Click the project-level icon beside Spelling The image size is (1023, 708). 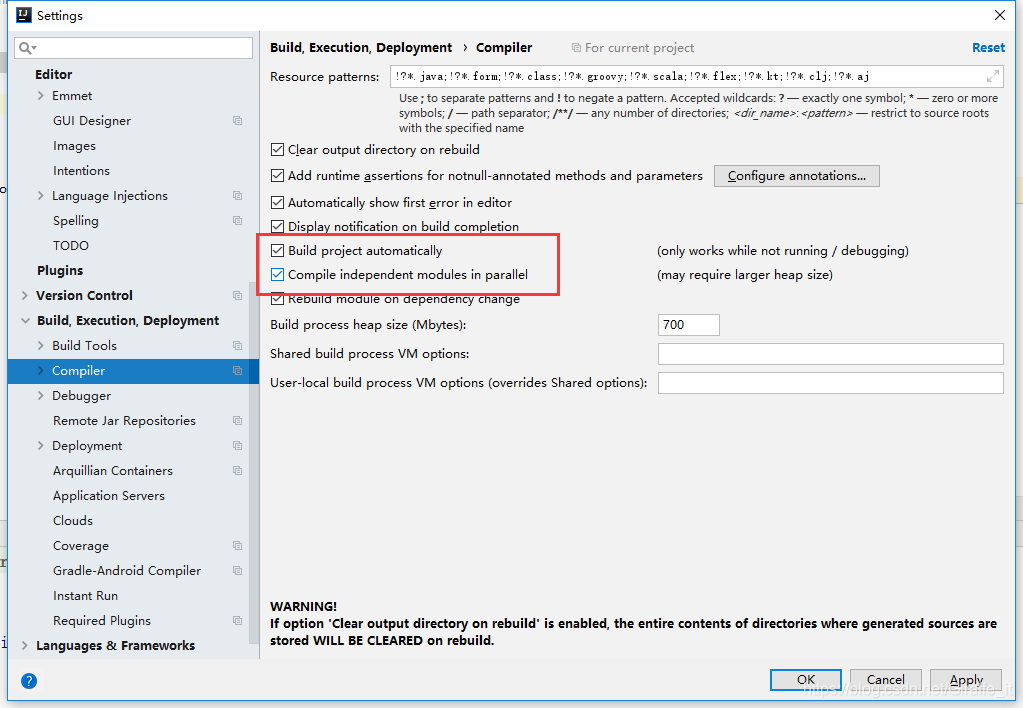coord(237,221)
